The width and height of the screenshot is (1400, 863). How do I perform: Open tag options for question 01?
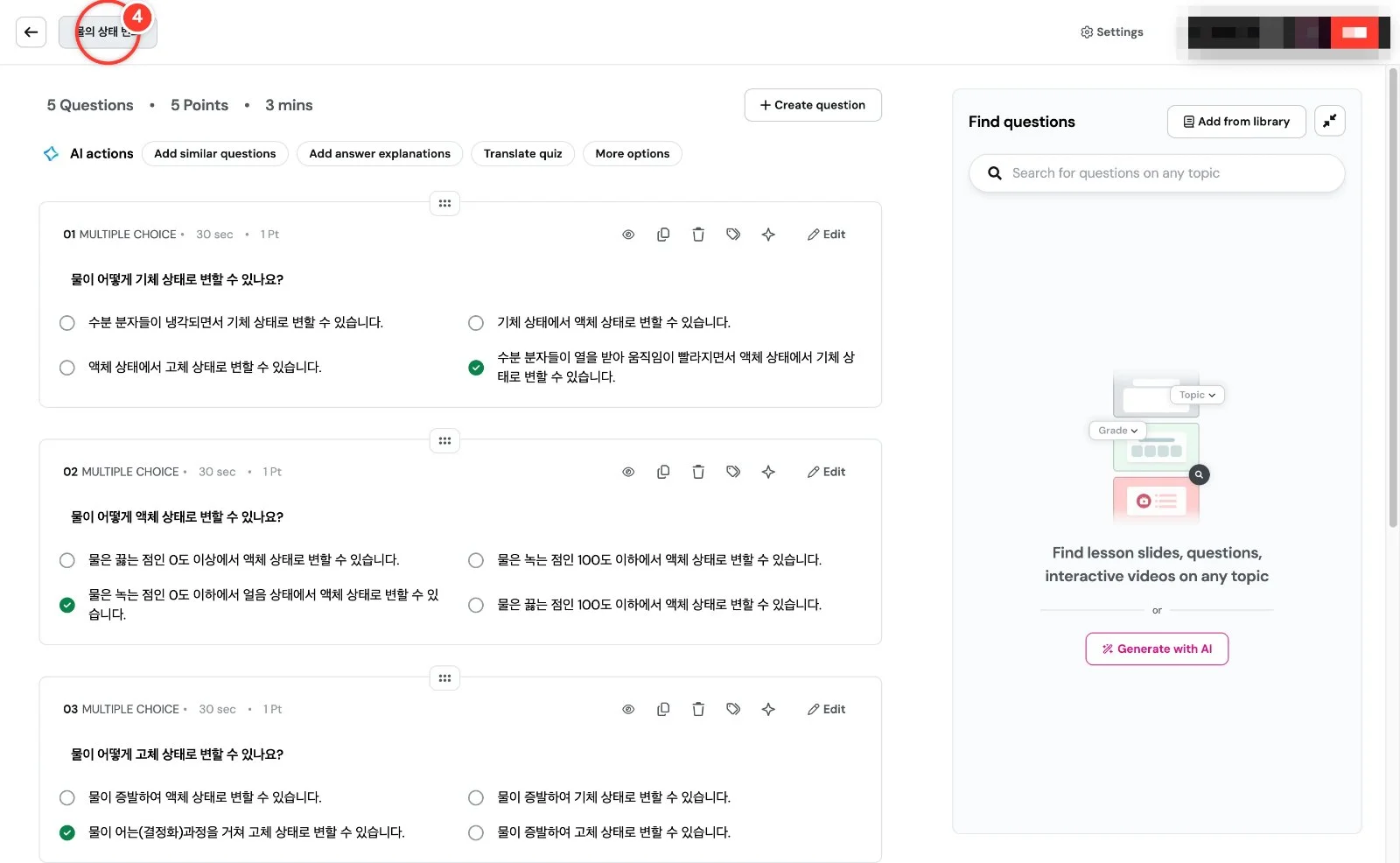pos(733,235)
